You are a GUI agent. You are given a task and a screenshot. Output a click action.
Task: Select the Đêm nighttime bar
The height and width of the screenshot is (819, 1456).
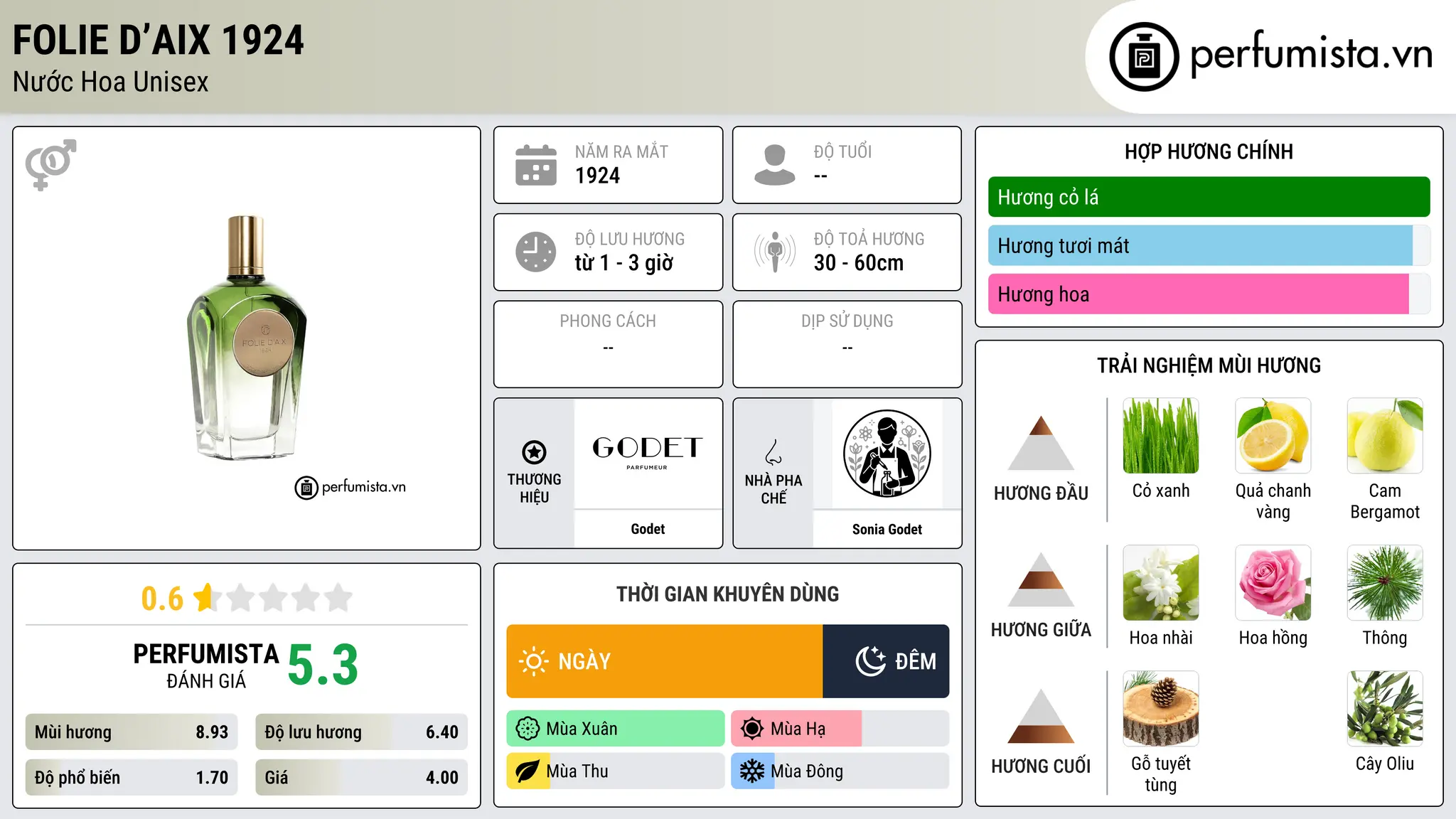(886, 661)
